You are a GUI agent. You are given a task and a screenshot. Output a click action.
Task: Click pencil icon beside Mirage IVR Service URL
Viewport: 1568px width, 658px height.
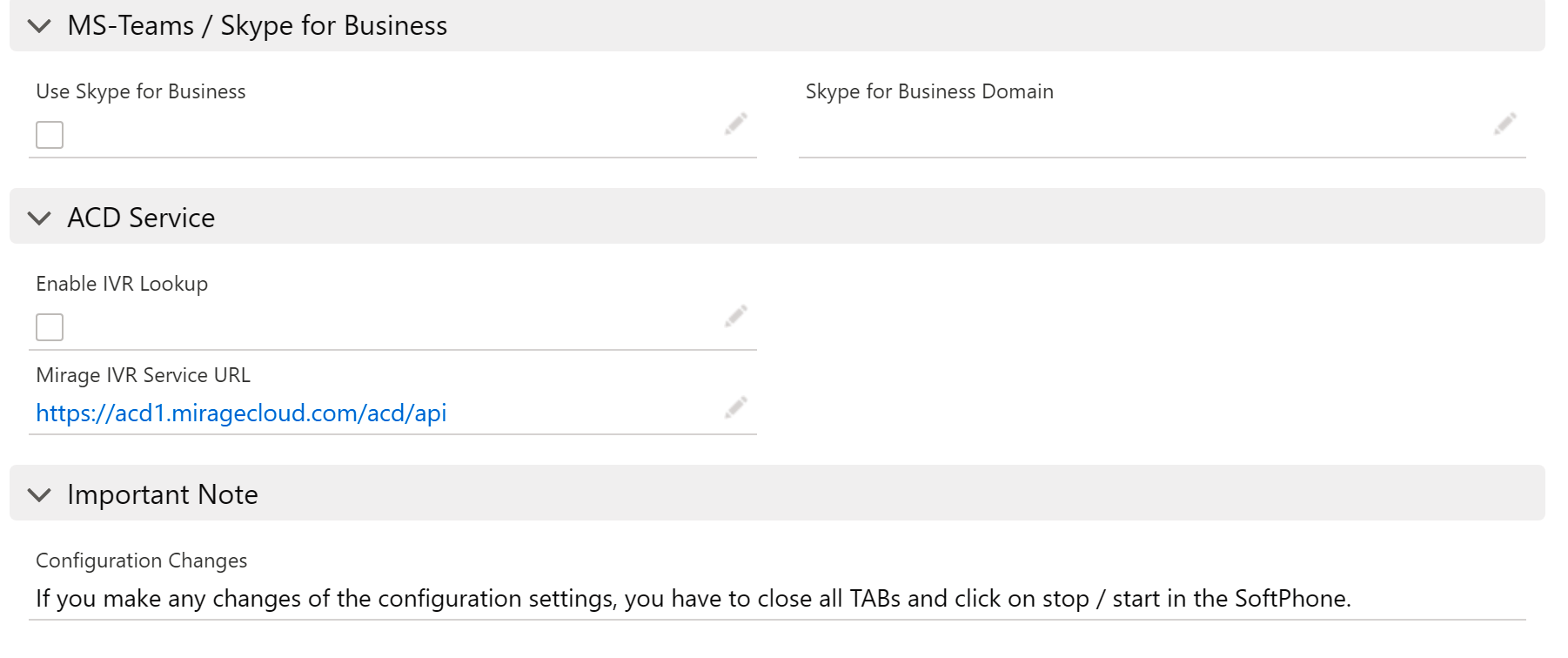click(736, 407)
